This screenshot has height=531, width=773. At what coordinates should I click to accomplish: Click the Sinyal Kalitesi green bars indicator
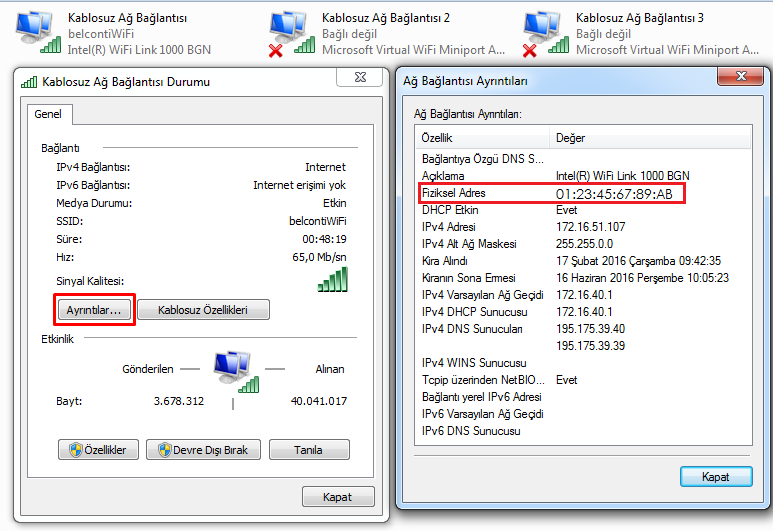(x=332, y=281)
